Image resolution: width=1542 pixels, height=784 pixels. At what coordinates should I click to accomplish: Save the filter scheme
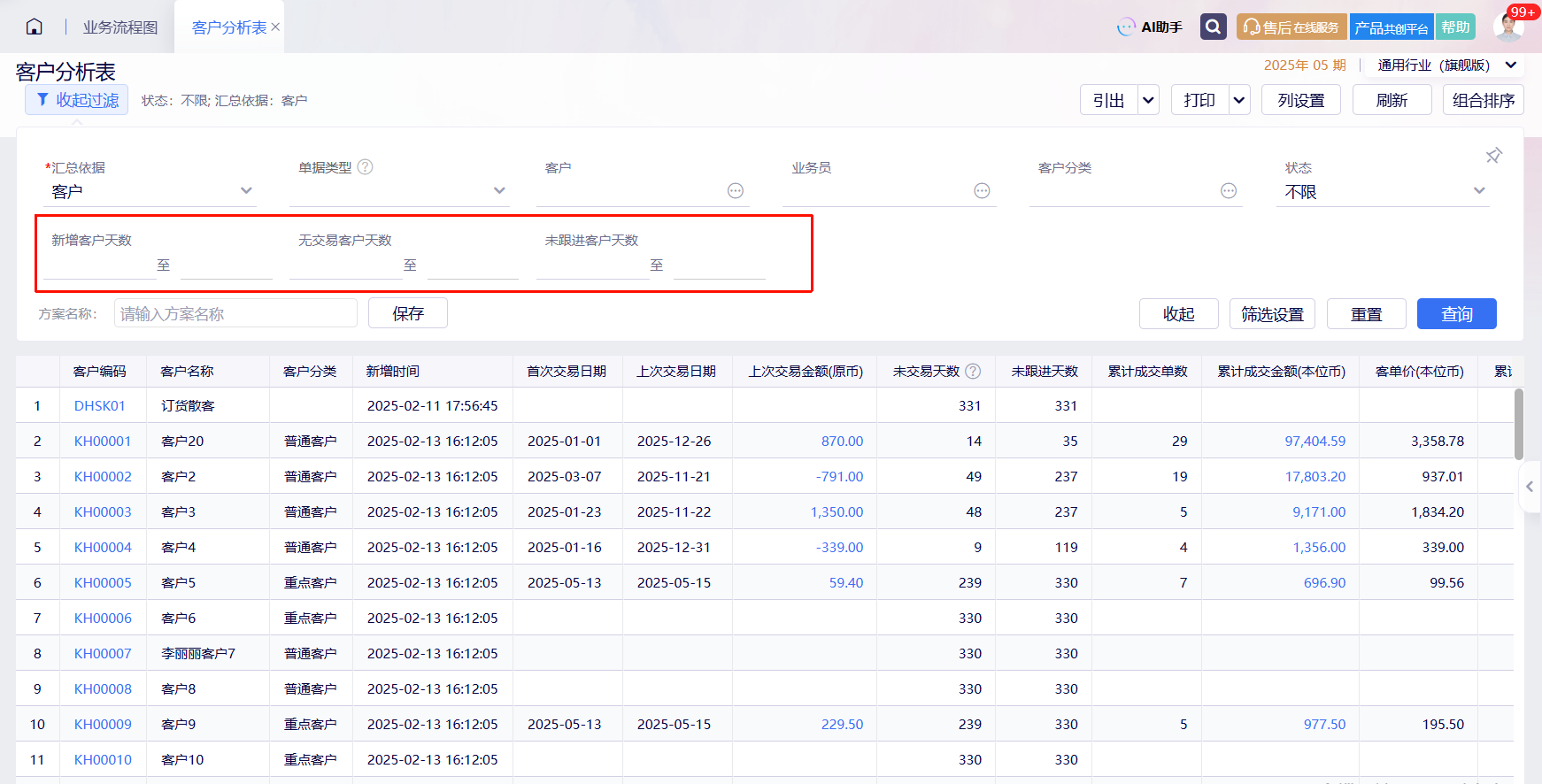(x=408, y=313)
